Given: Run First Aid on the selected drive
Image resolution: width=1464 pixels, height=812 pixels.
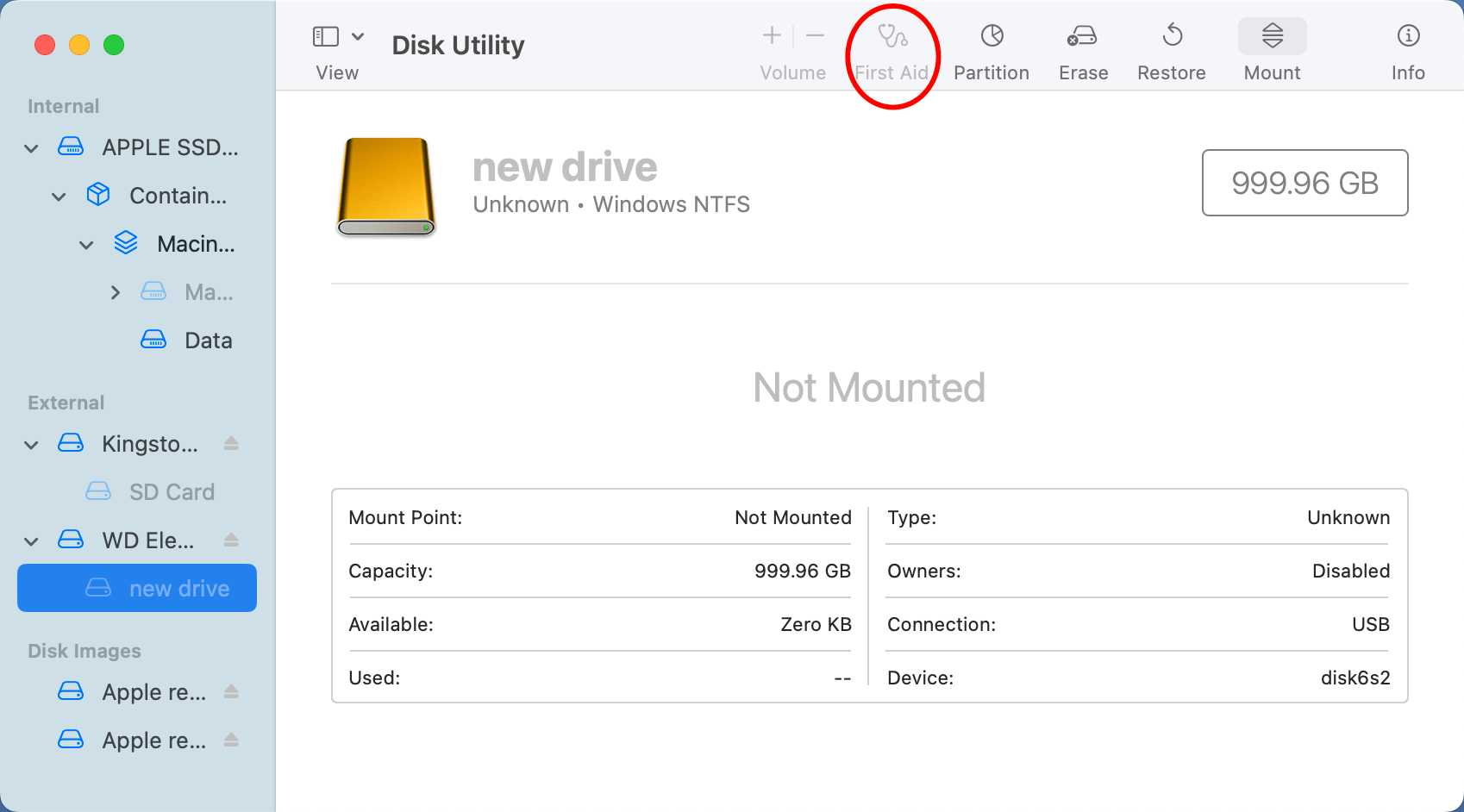Looking at the screenshot, I should (892, 47).
